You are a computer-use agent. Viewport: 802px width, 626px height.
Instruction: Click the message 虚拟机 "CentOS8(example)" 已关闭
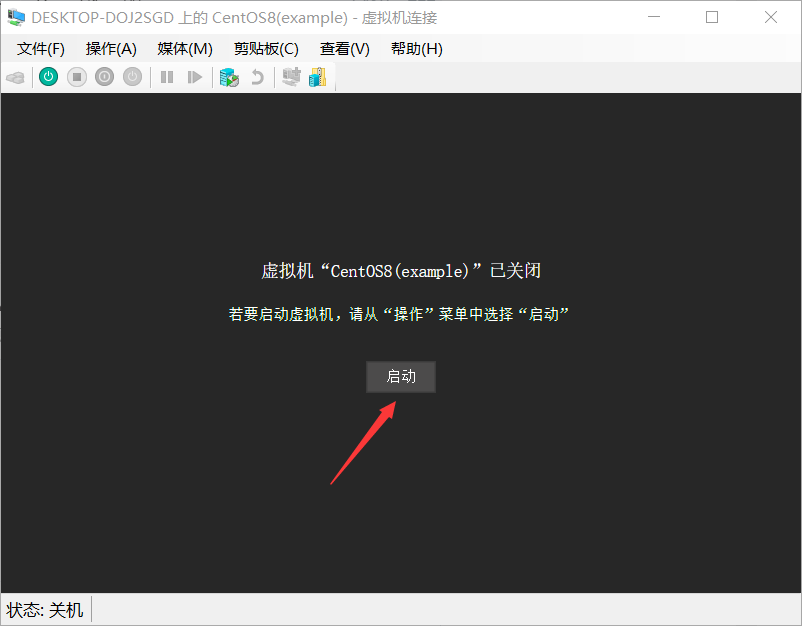point(401,271)
